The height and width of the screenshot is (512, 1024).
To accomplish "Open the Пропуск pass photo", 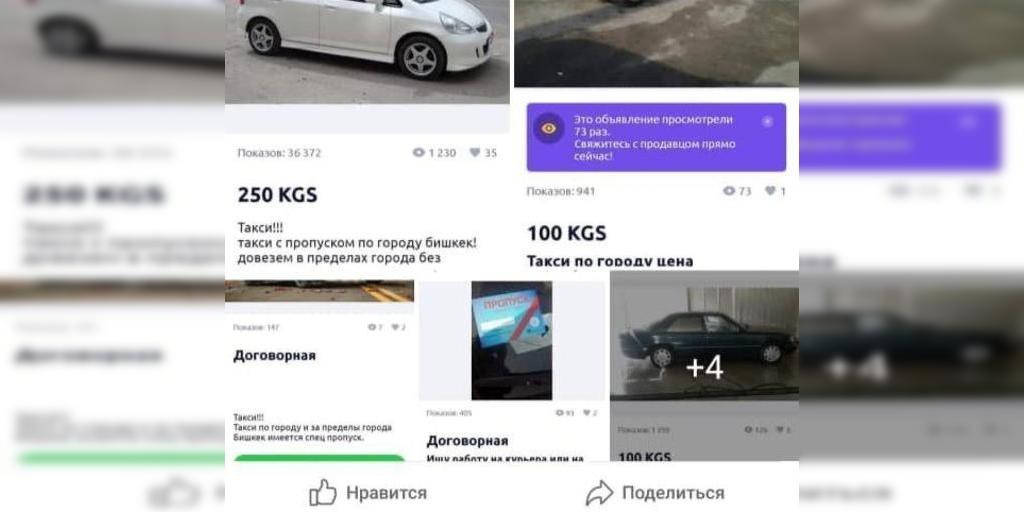I will (512, 340).
